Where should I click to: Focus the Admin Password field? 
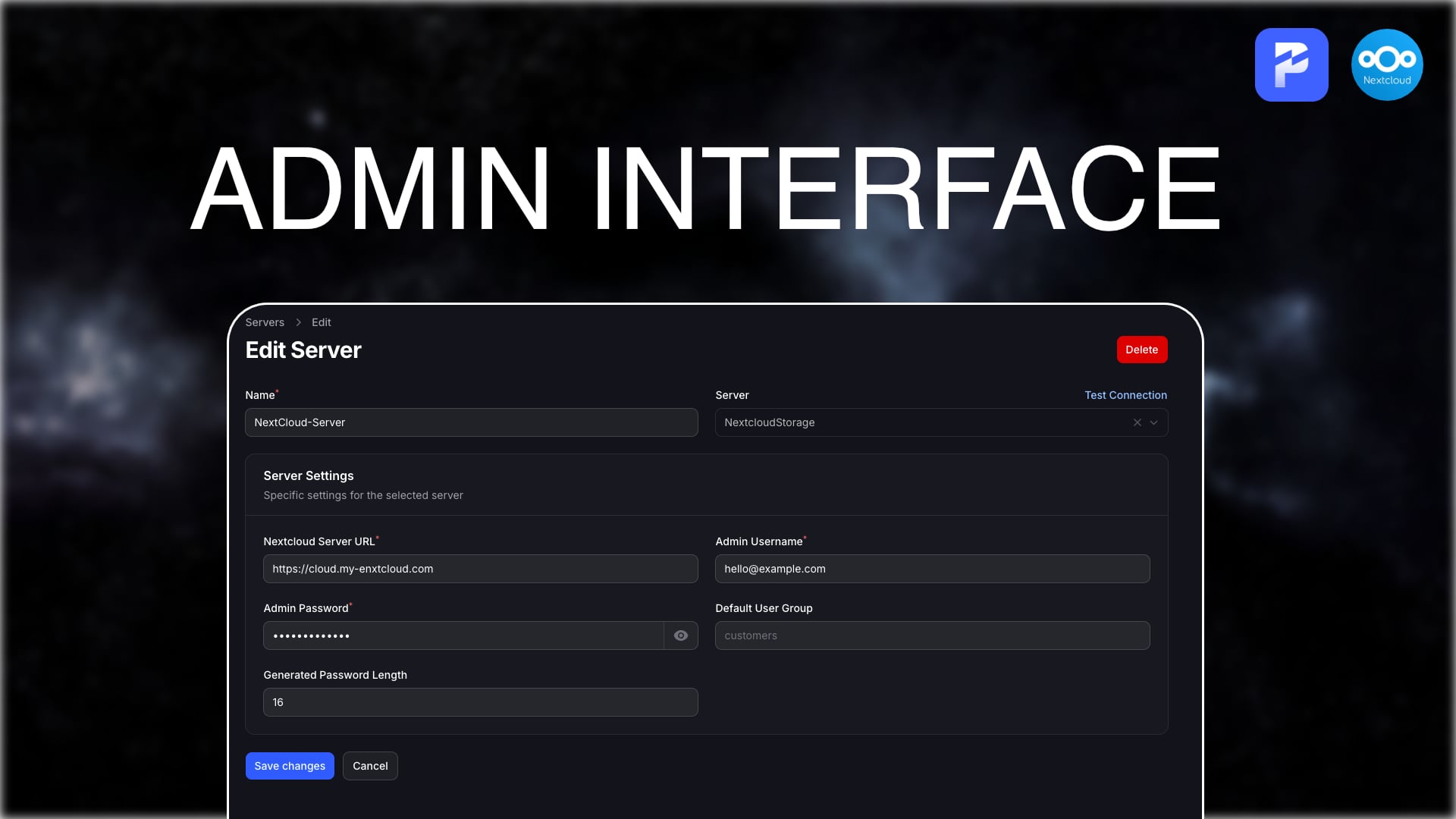click(463, 635)
